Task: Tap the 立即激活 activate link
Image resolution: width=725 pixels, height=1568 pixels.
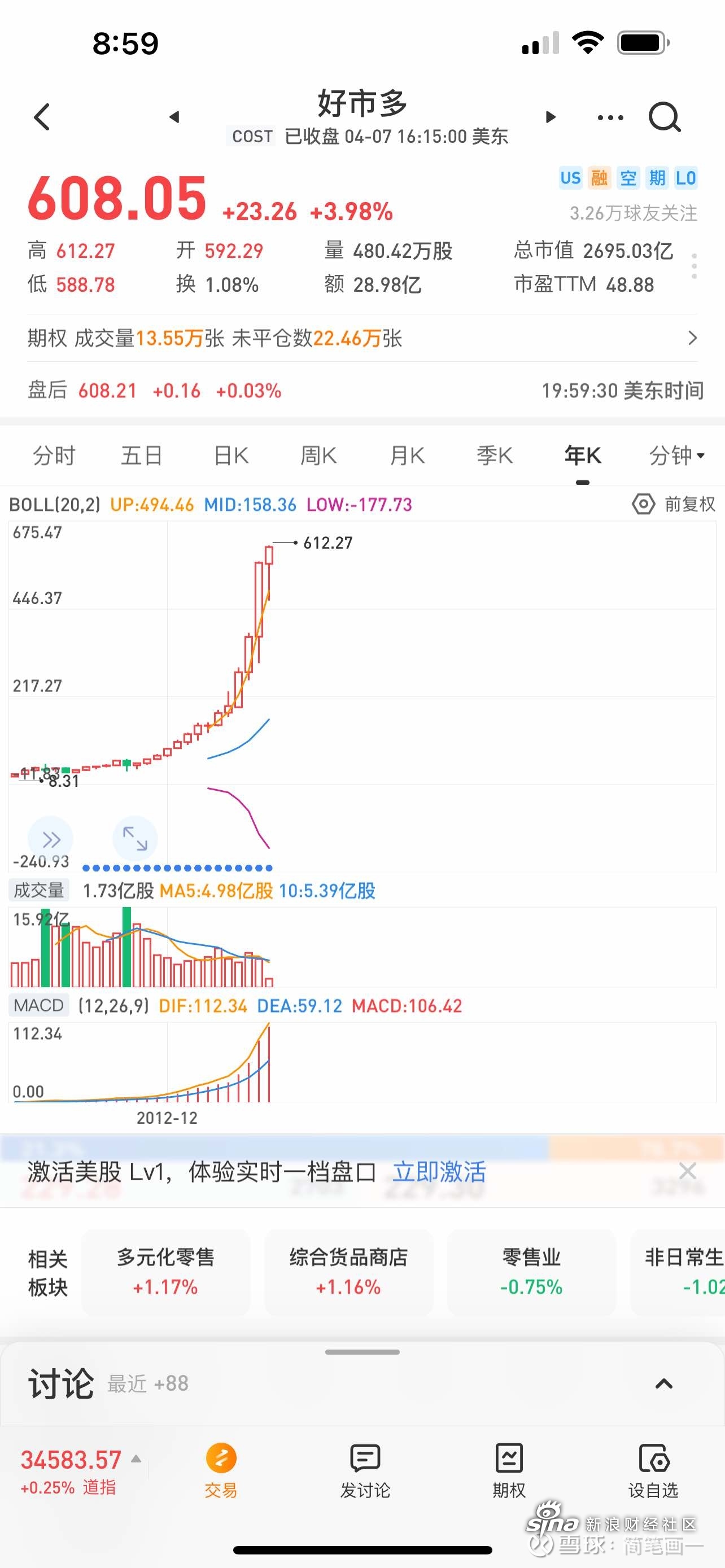Action: [439, 1172]
